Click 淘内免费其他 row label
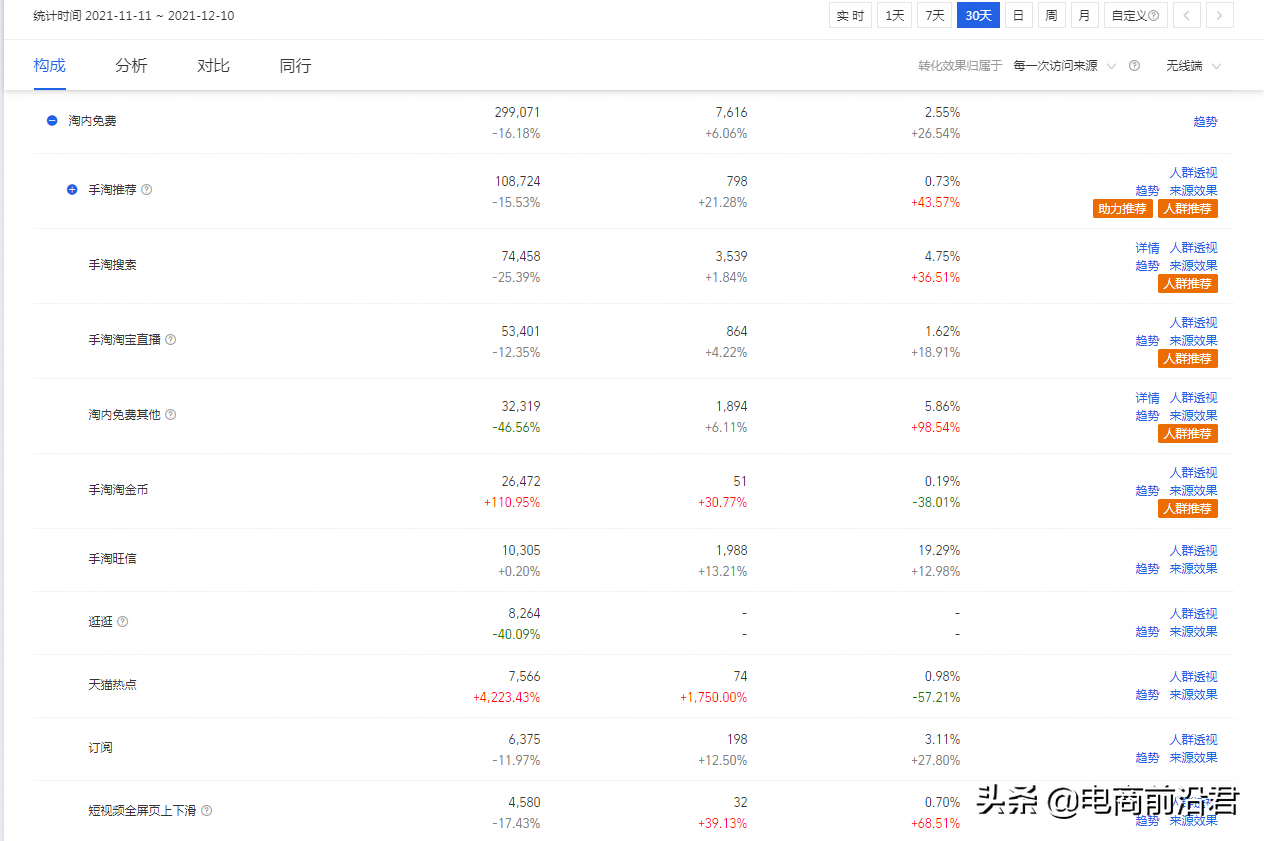This screenshot has height=841, width=1264. 124,415
